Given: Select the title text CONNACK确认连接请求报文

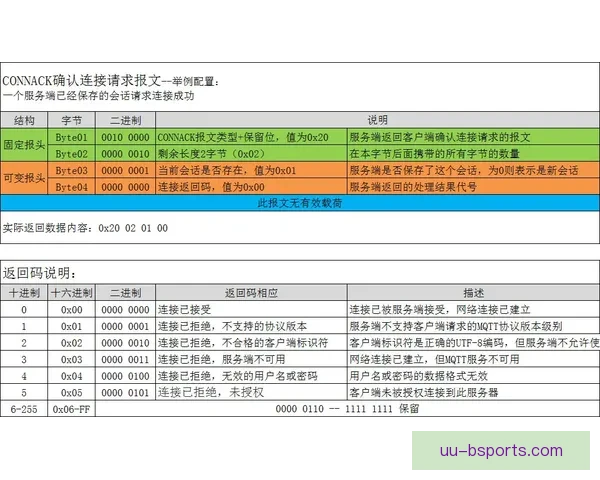Looking at the screenshot, I should tap(82, 80).
